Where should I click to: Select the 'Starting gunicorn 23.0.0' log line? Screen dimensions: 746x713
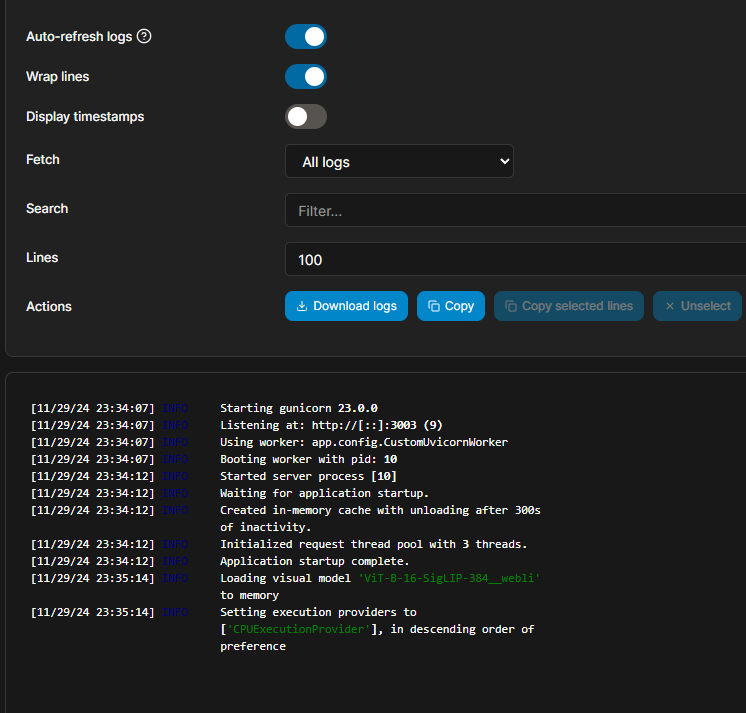point(298,408)
